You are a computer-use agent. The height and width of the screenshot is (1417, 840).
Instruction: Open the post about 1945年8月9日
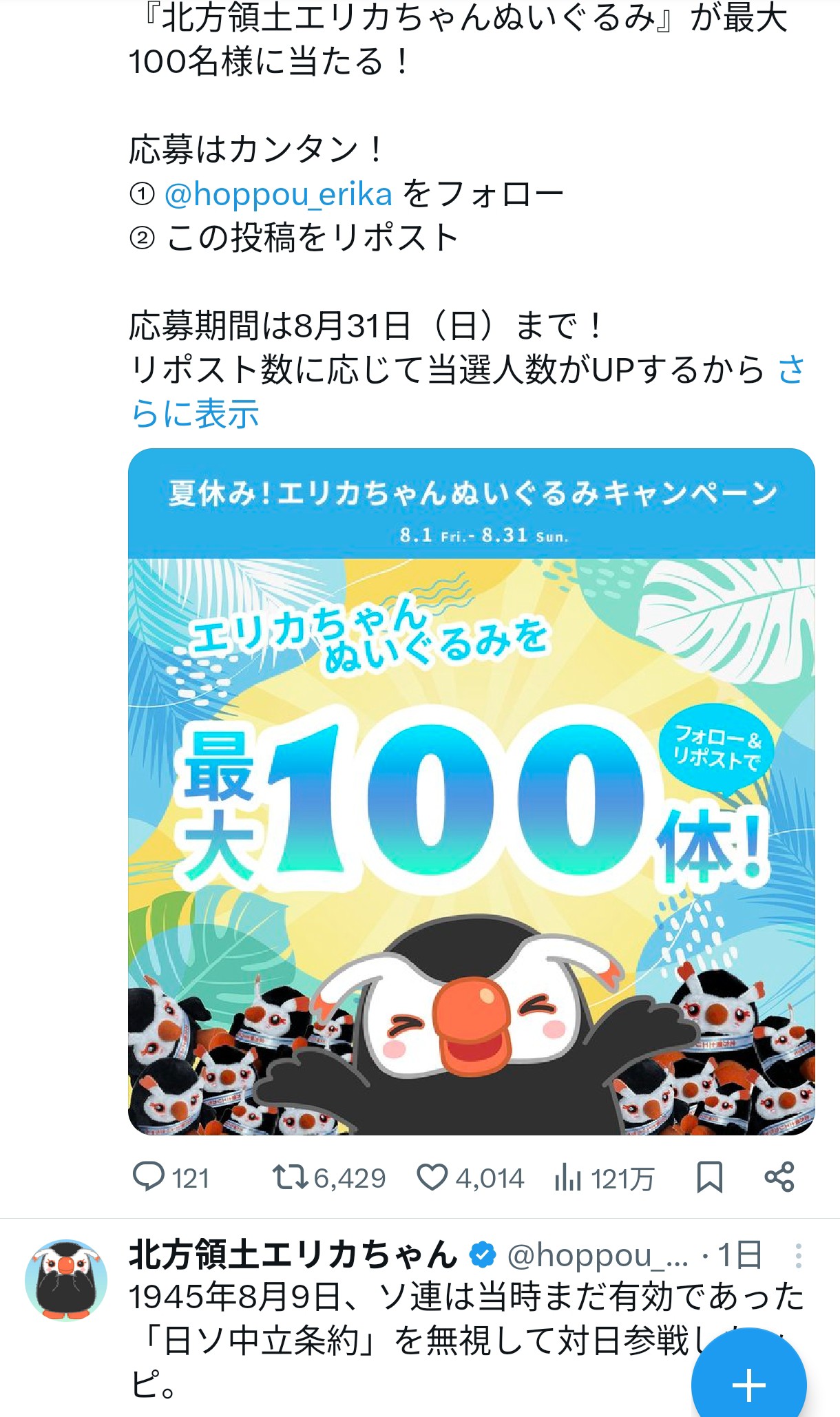pyautogui.click(x=467, y=1340)
